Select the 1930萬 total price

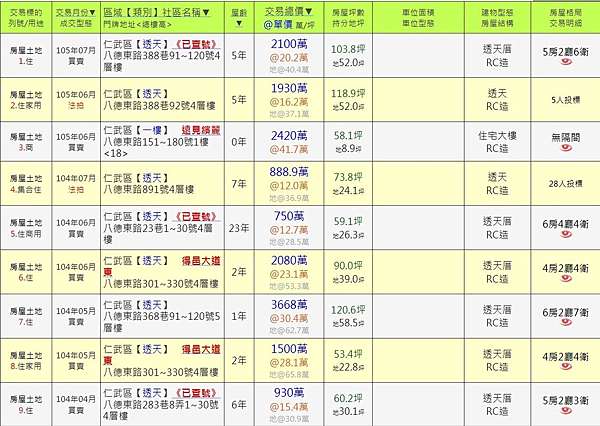pos(289,88)
